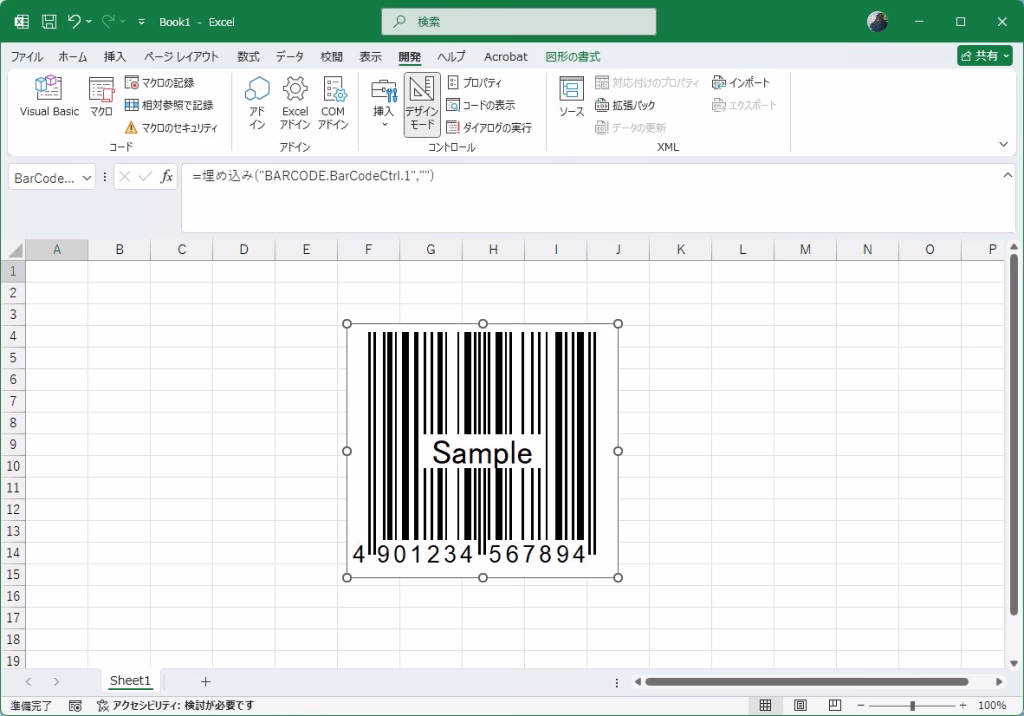Screen dimensions: 1024x716
Task: Open 拡張パック expansion packs
Action: [x=625, y=105]
